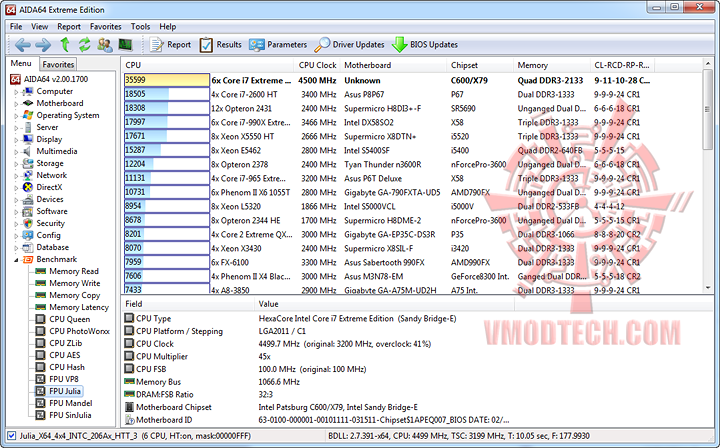This screenshot has height=448, width=720.
Task: Sort by the Chipset column header
Action: (x=480, y=65)
